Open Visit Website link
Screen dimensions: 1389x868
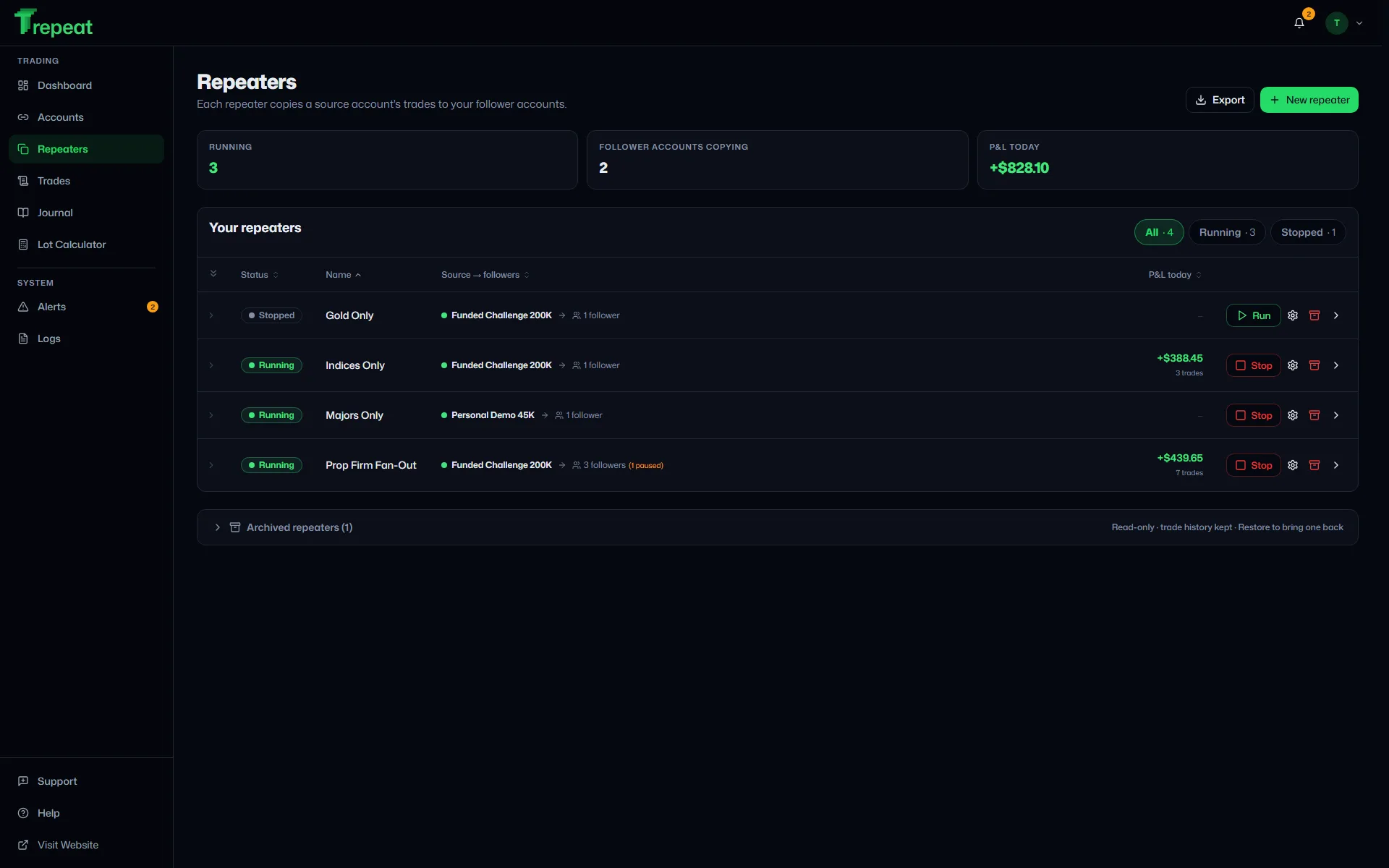pyautogui.click(x=86, y=845)
